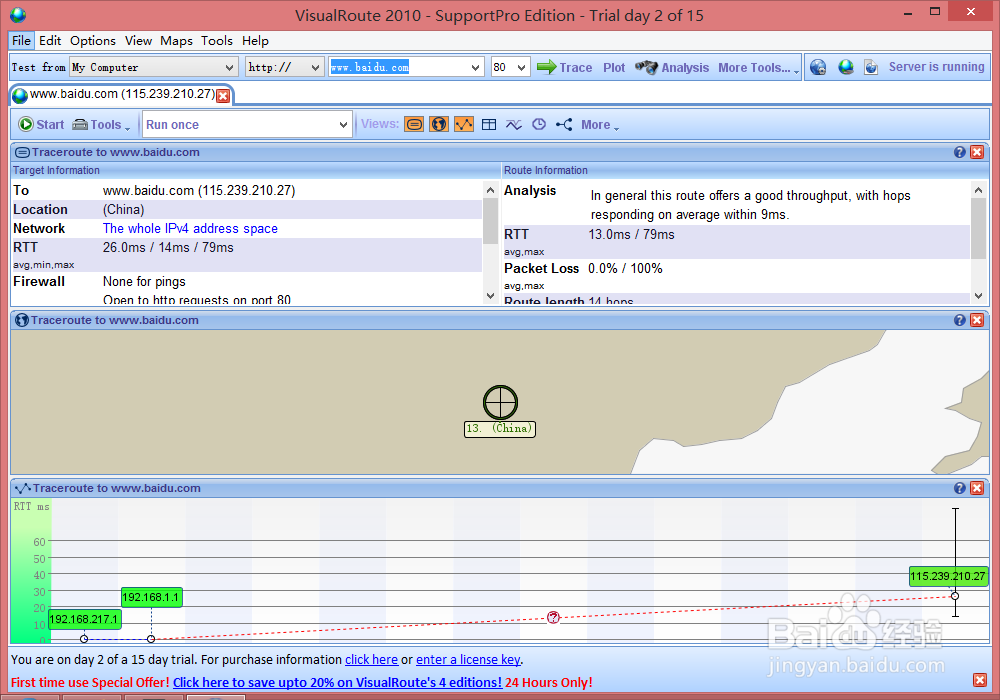Open the Test from My Computer dropdown
Viewport: 1000px width, 700px height.
pyautogui.click(x=153, y=68)
